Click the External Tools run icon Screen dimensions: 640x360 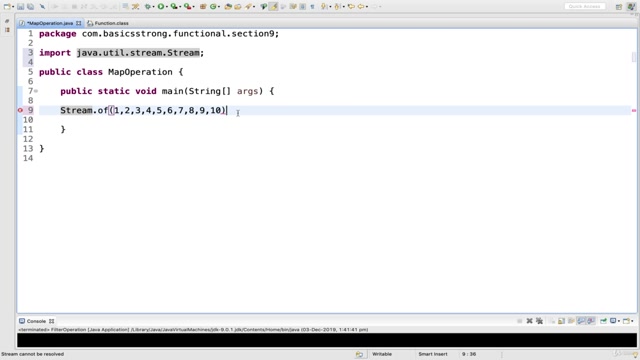[187, 7]
